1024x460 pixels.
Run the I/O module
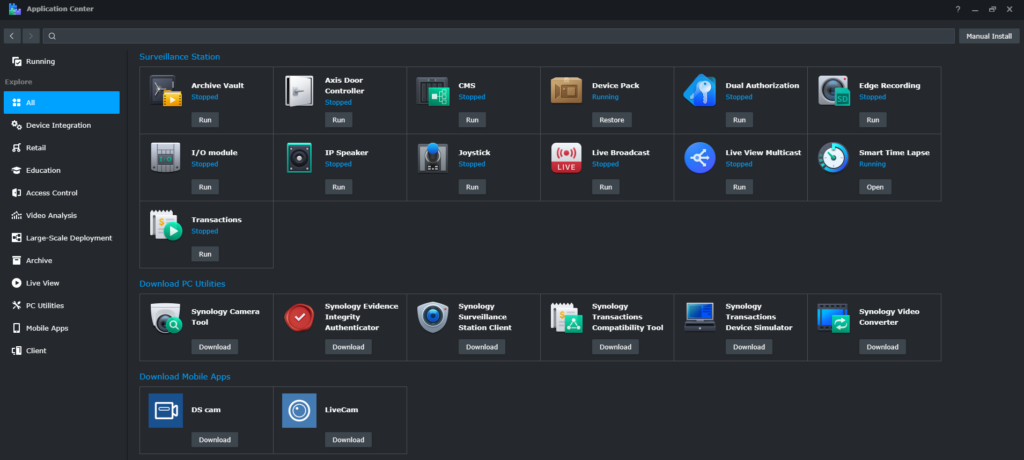(205, 187)
